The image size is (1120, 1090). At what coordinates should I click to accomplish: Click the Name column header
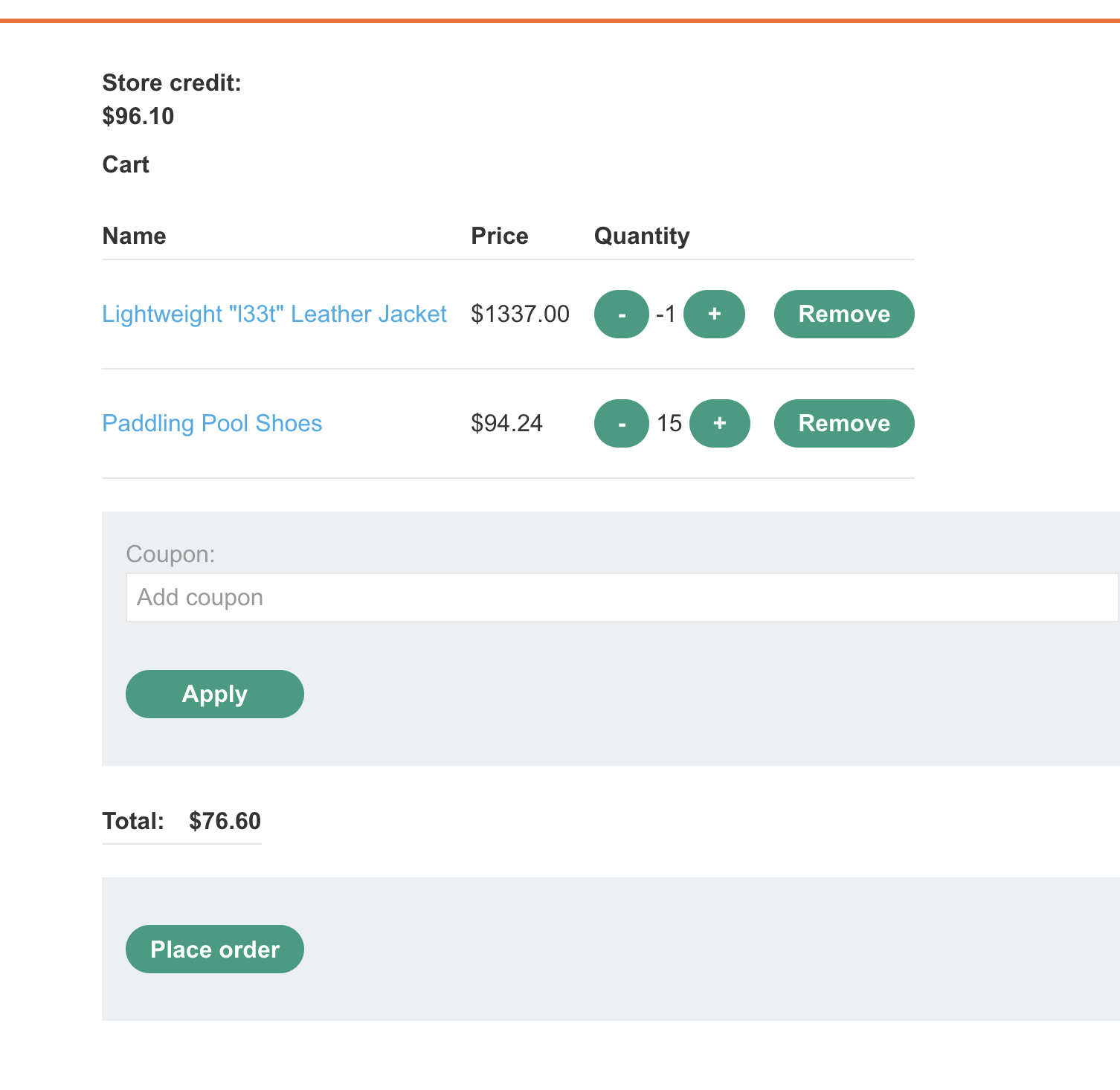[134, 236]
